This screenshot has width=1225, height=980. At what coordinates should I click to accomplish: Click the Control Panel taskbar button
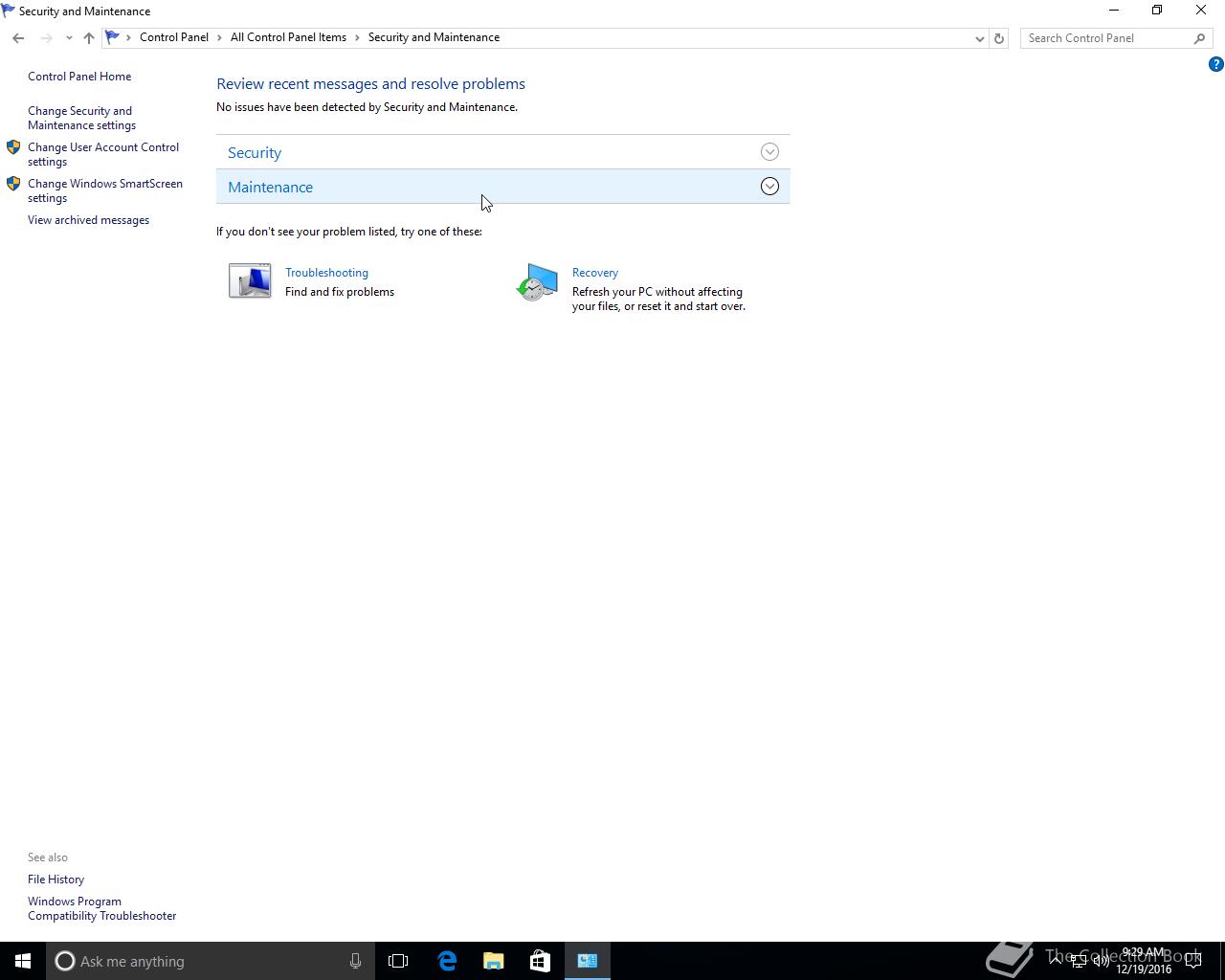point(588,961)
